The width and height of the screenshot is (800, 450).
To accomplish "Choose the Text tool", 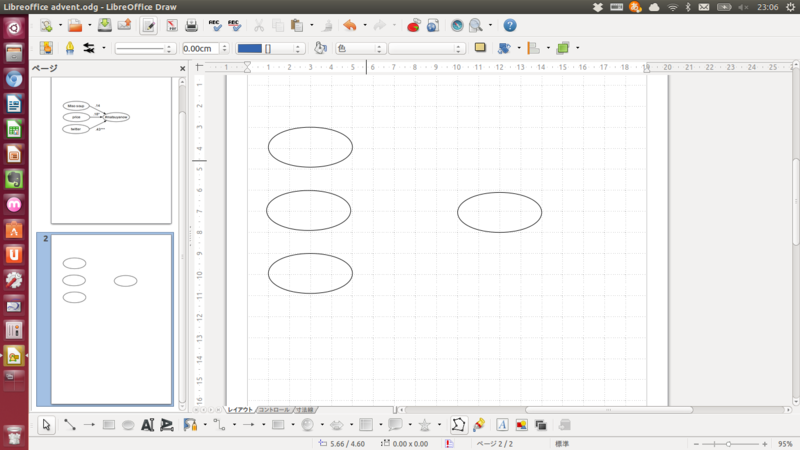I will 147,424.
